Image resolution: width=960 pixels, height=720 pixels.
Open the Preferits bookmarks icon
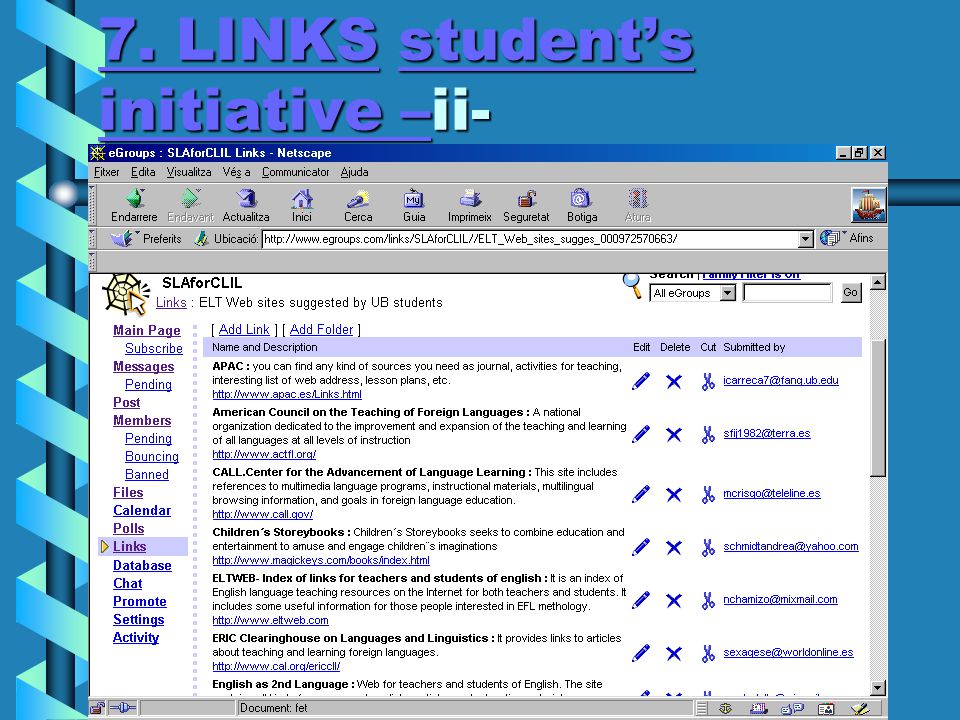pos(122,238)
